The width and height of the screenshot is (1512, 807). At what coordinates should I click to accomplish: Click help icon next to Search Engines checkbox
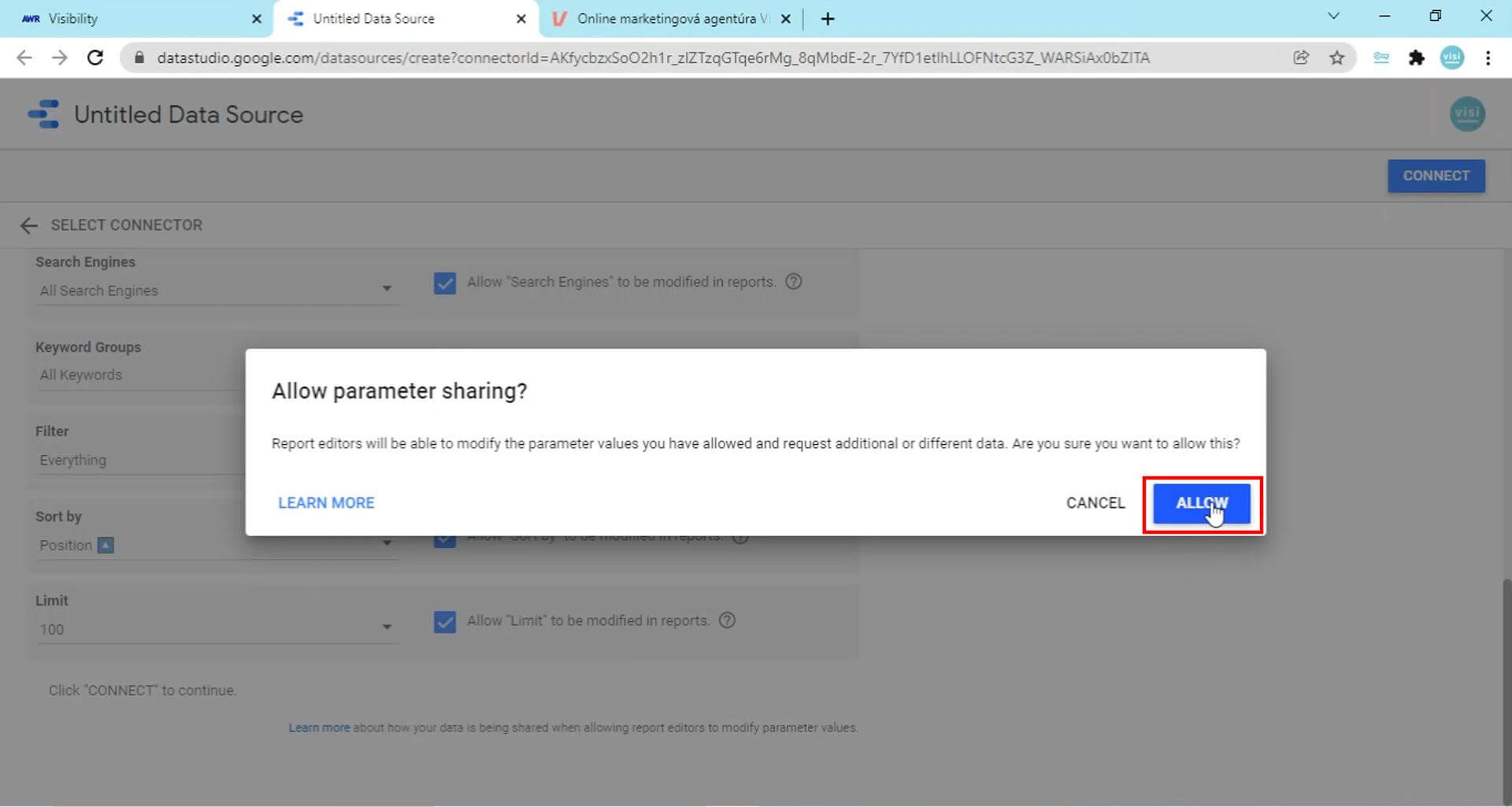coord(794,282)
